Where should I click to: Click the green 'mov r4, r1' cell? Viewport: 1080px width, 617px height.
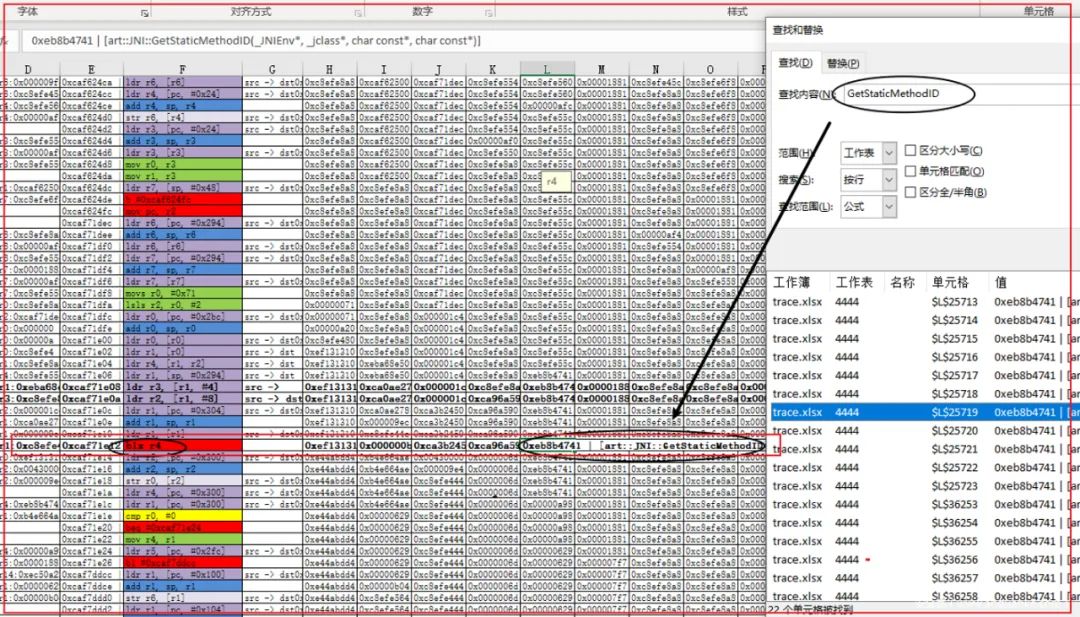(183, 539)
